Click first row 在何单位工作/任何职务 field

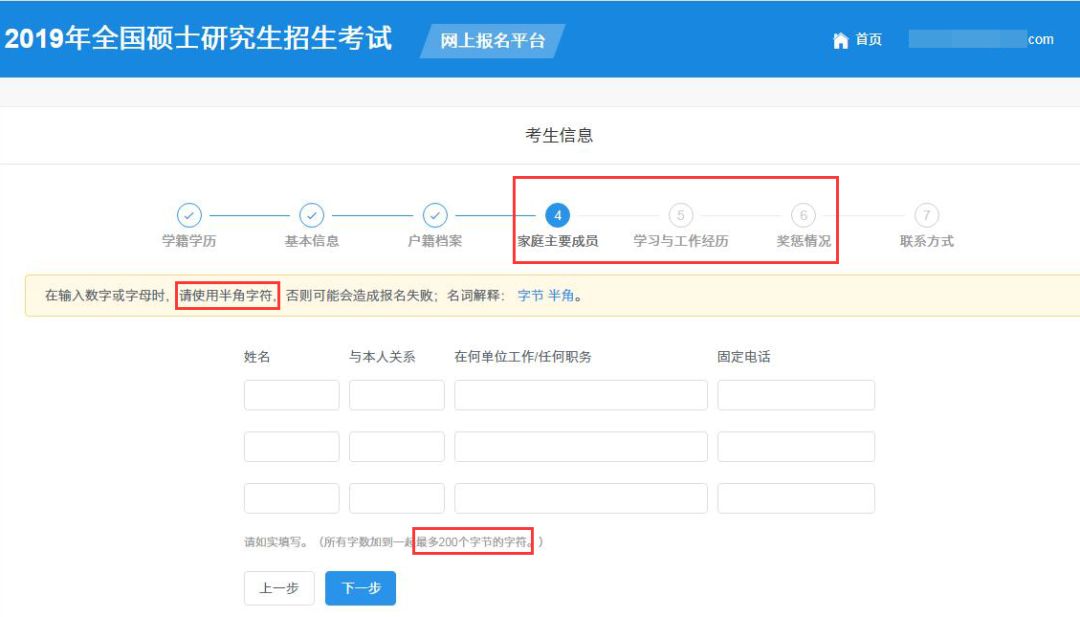[x=580, y=395]
